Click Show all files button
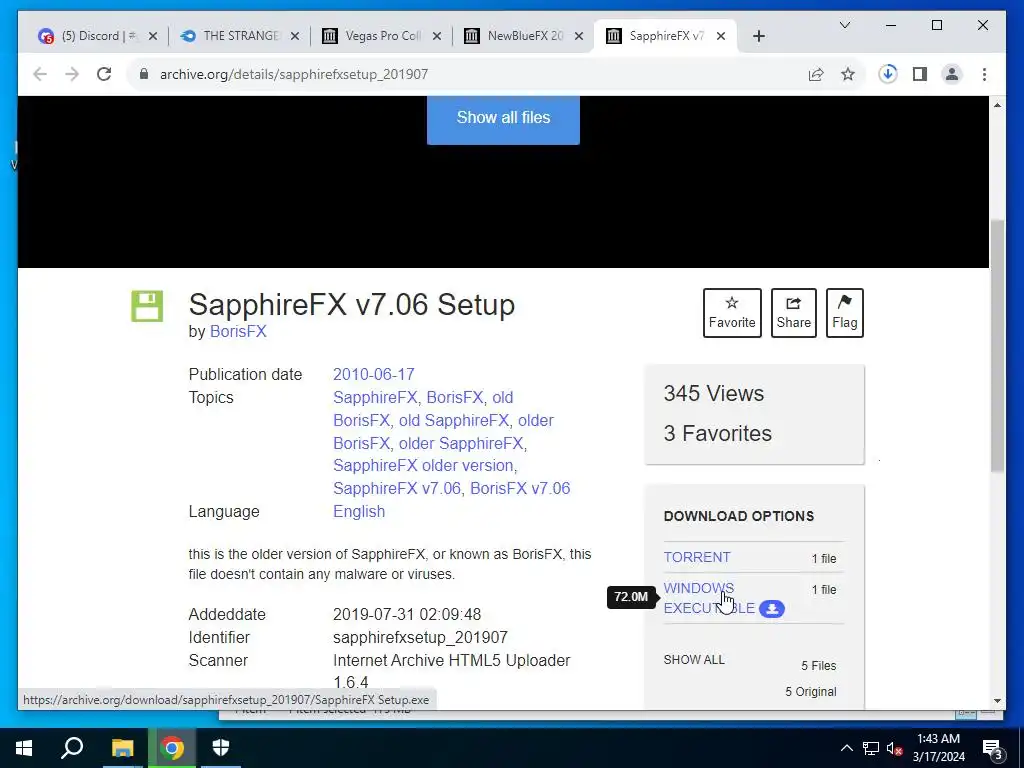 [x=503, y=118]
